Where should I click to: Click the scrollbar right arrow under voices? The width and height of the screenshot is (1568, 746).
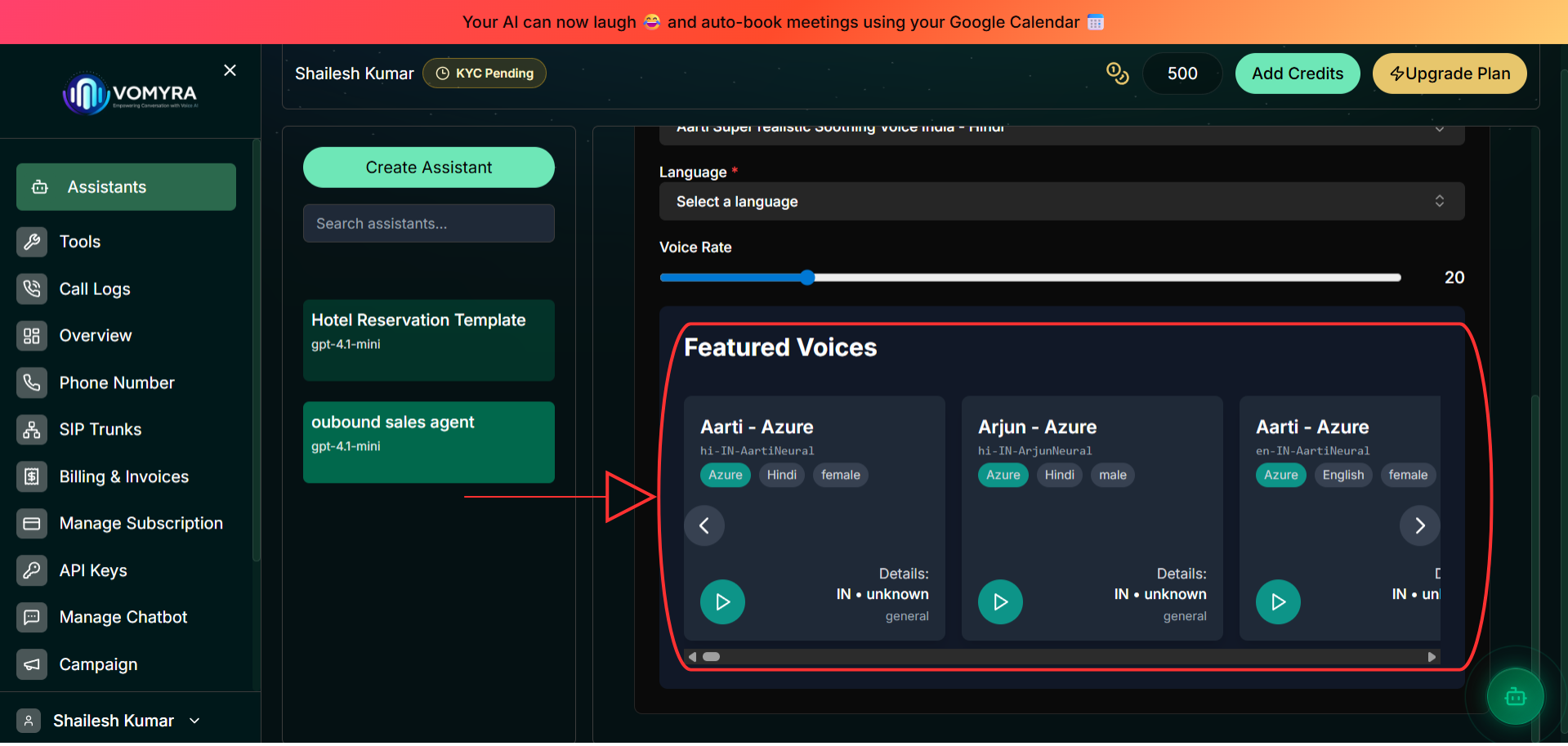click(1432, 657)
